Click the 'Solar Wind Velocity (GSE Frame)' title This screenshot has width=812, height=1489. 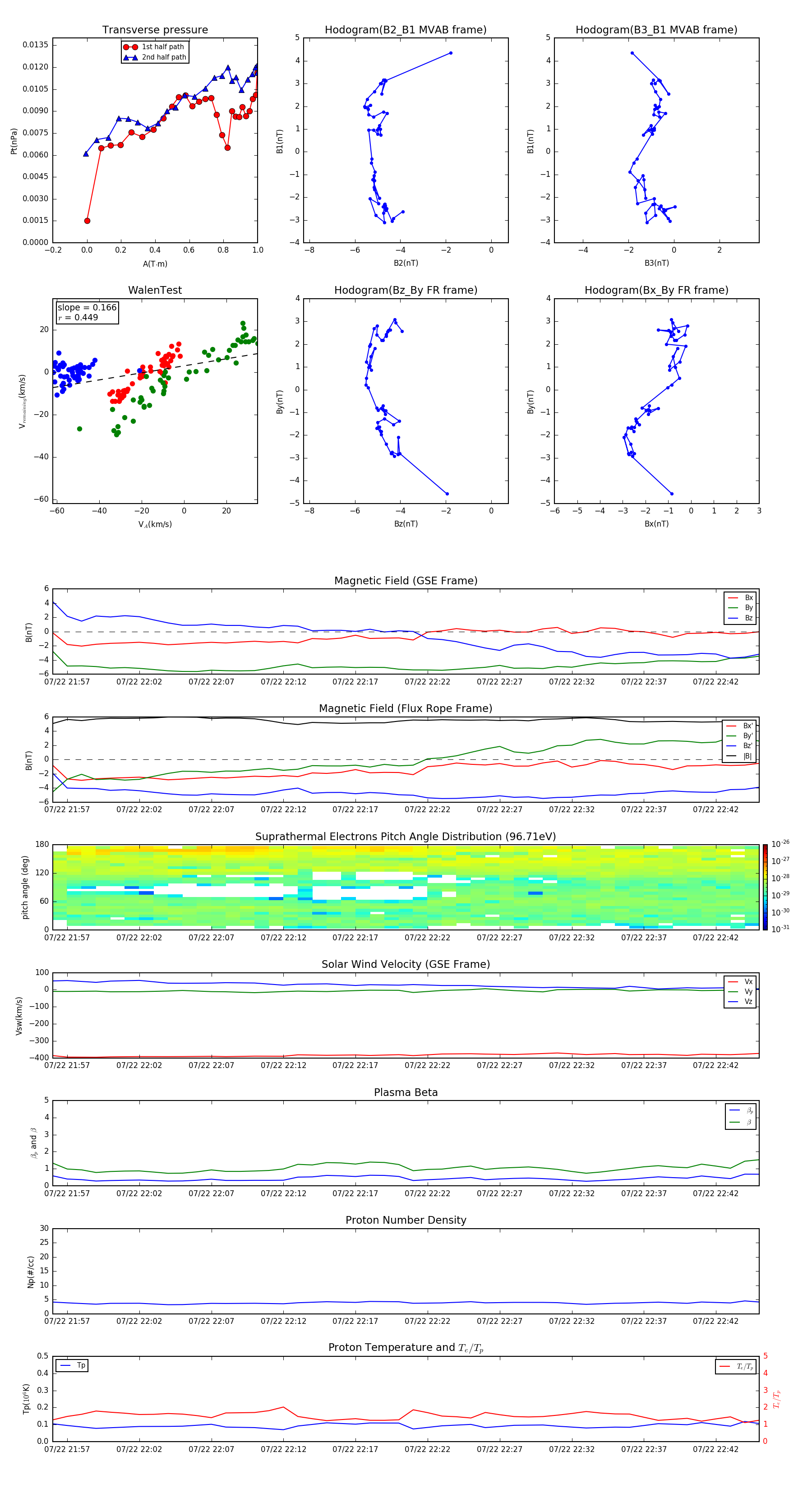coord(406,964)
